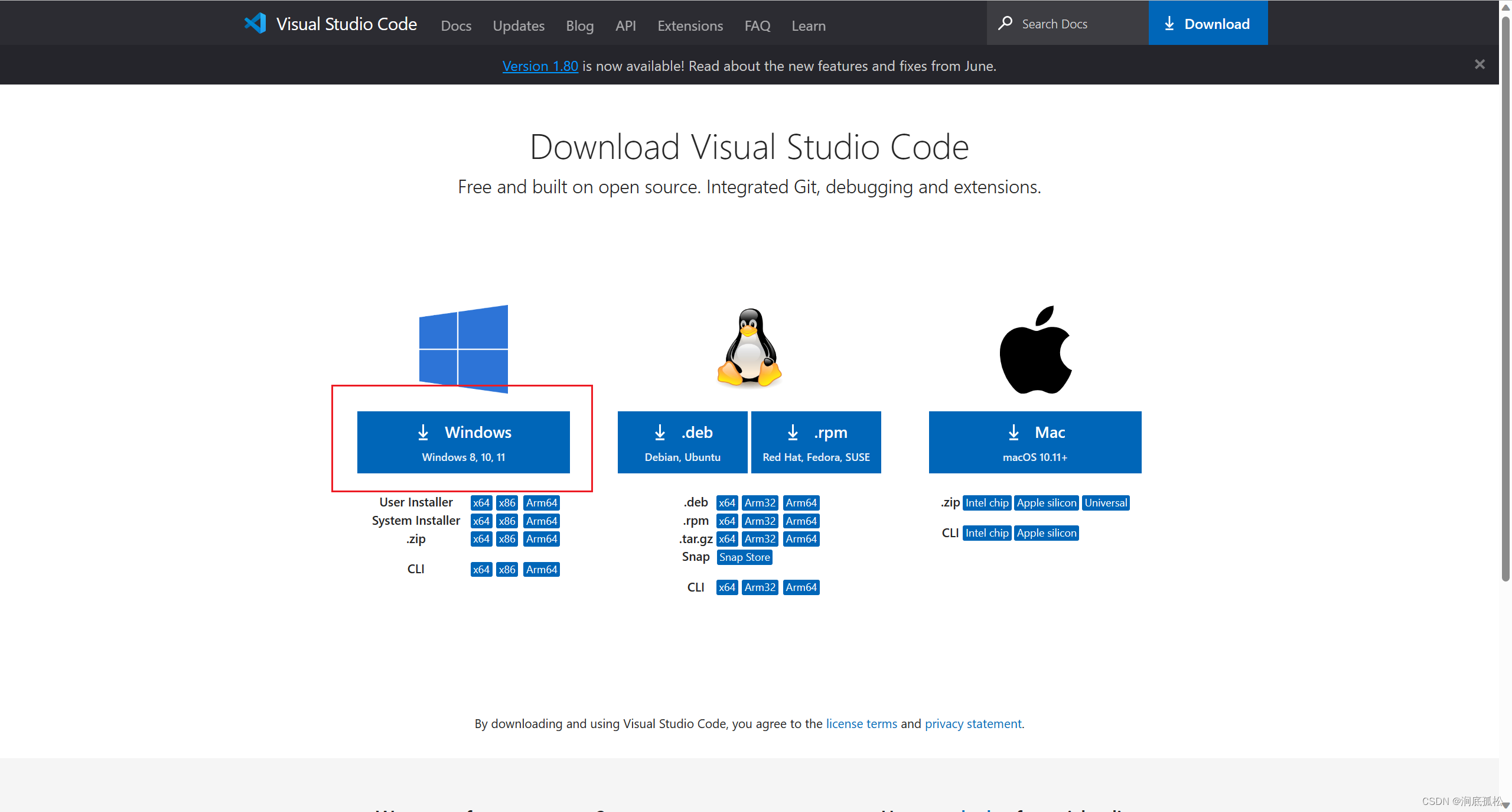Download Linux .rpm Arm32
This screenshot has height=812, width=1512.
(760, 521)
